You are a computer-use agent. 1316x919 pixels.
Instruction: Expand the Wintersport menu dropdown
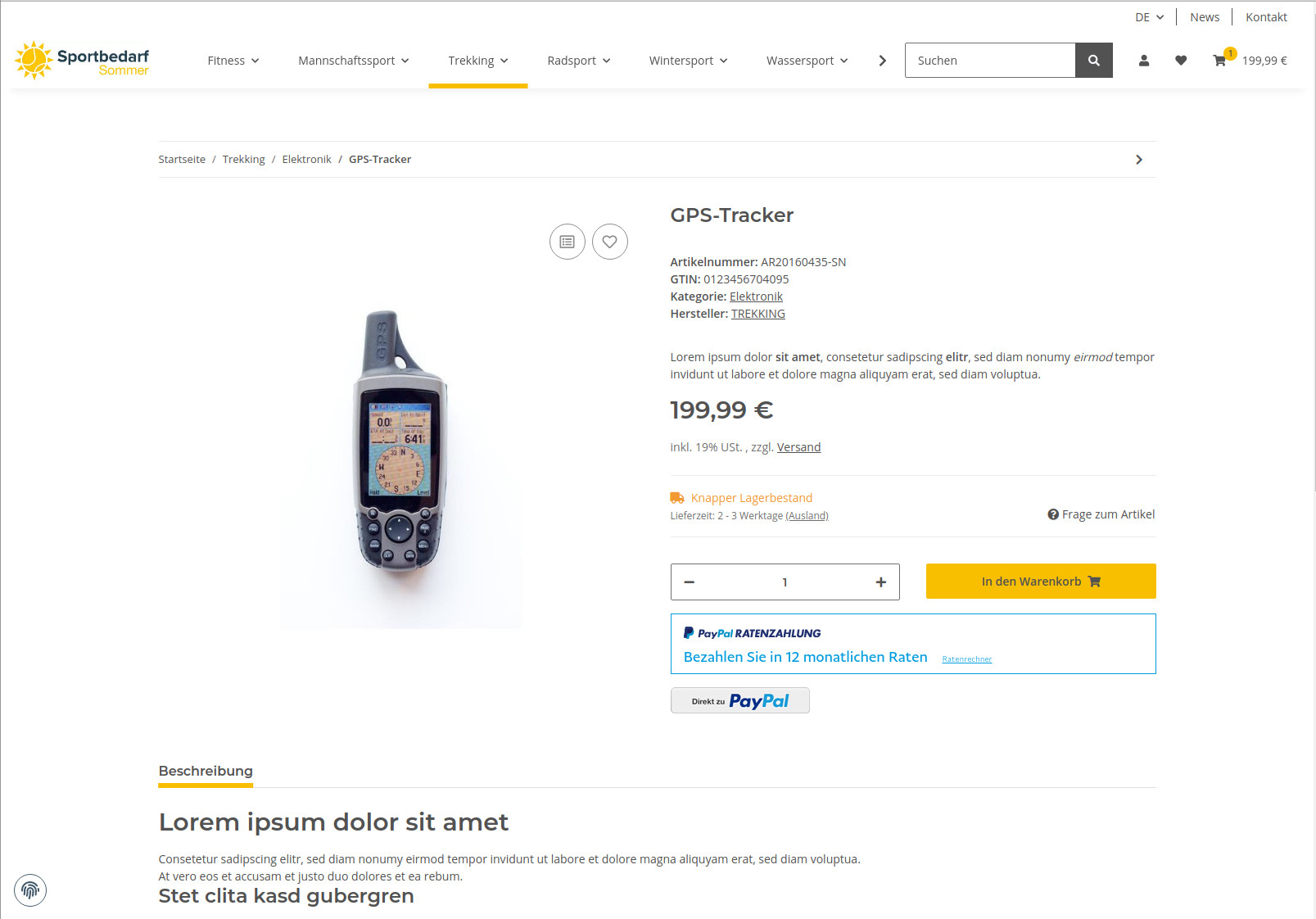point(688,61)
